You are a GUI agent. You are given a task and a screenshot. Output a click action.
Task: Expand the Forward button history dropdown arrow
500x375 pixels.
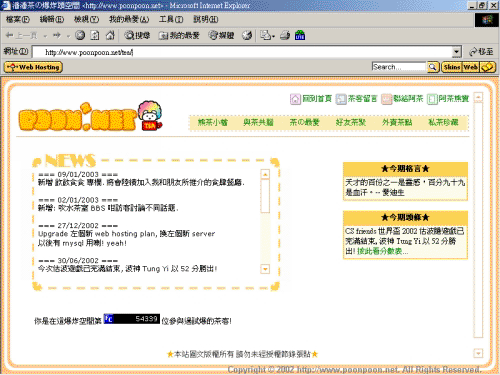pos(68,36)
